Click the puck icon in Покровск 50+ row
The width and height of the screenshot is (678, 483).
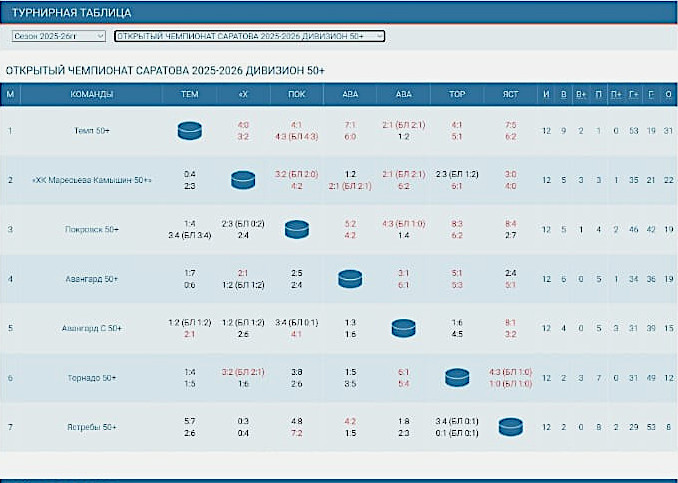tap(297, 229)
